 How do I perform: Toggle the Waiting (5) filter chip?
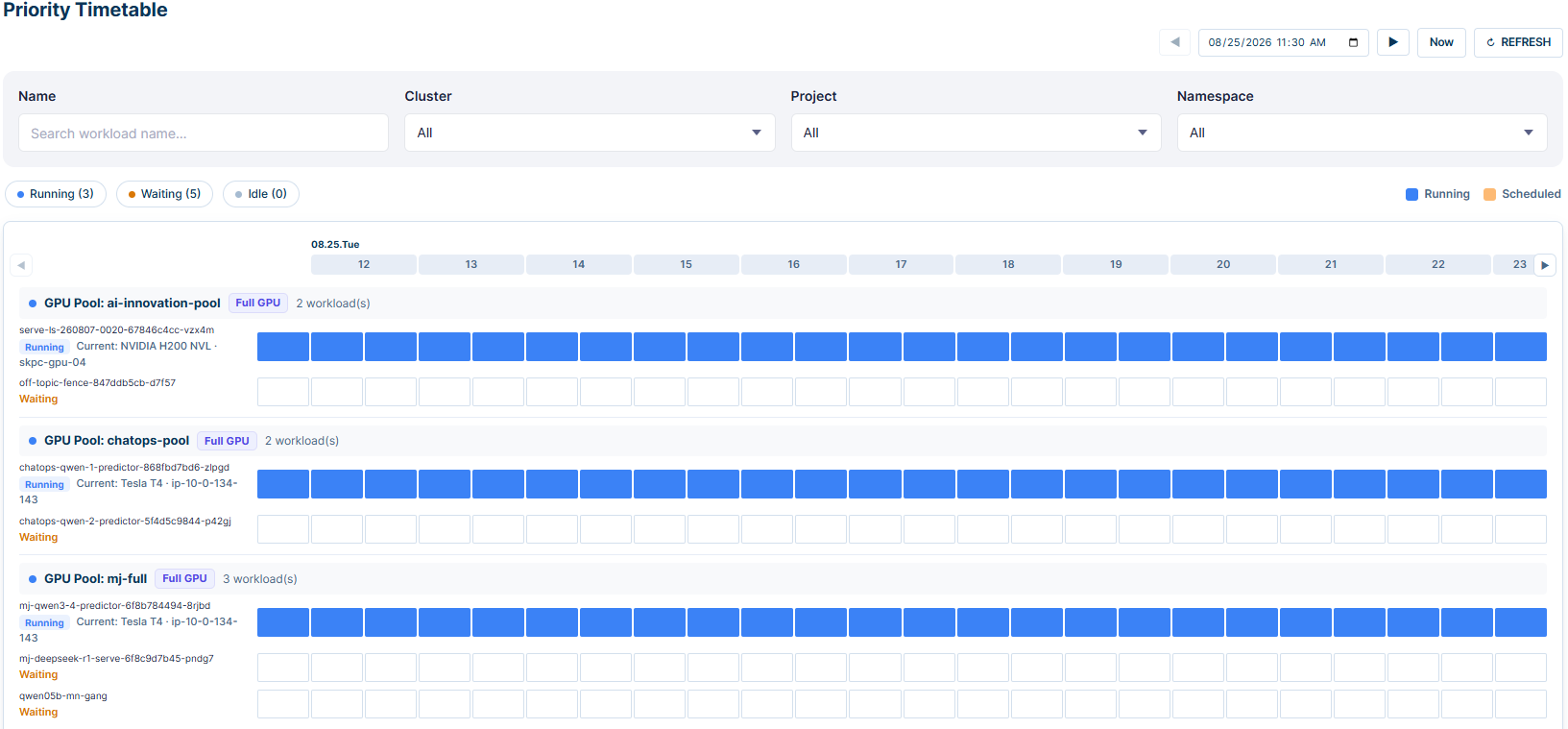coord(164,194)
